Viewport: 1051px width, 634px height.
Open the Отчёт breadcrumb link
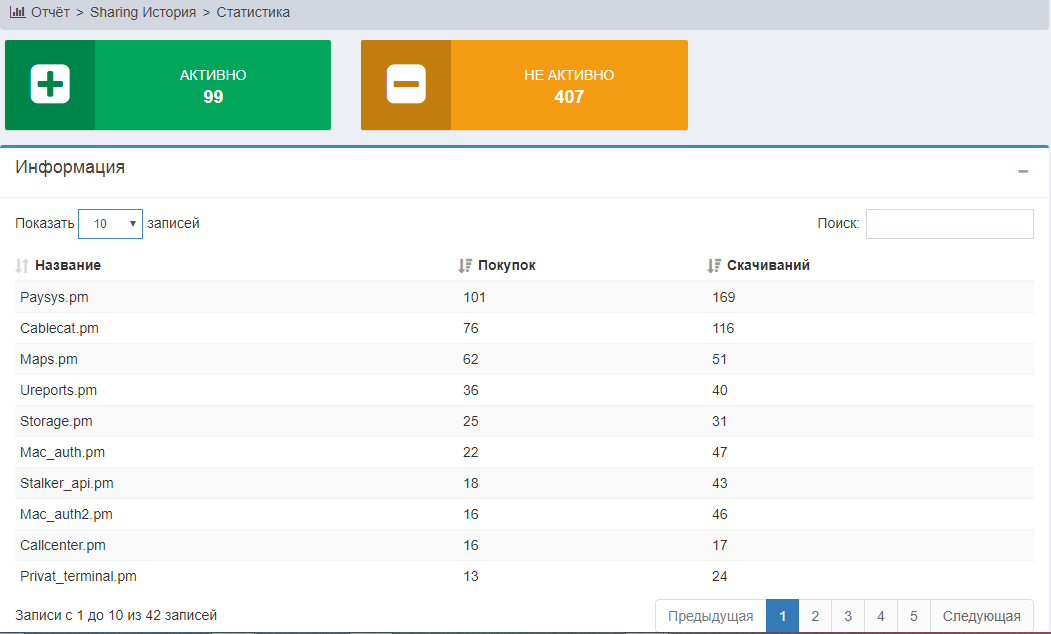(51, 12)
